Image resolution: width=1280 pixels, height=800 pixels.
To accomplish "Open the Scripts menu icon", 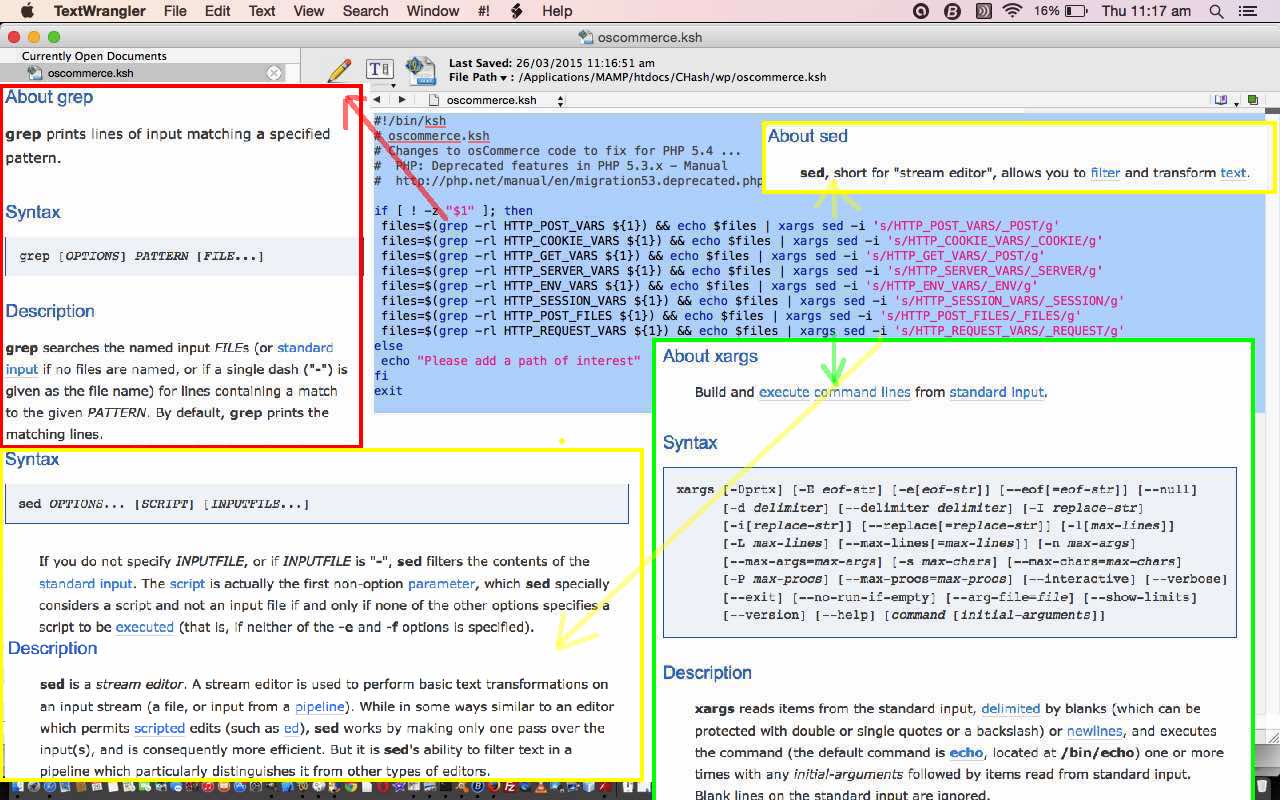I will 516,11.
